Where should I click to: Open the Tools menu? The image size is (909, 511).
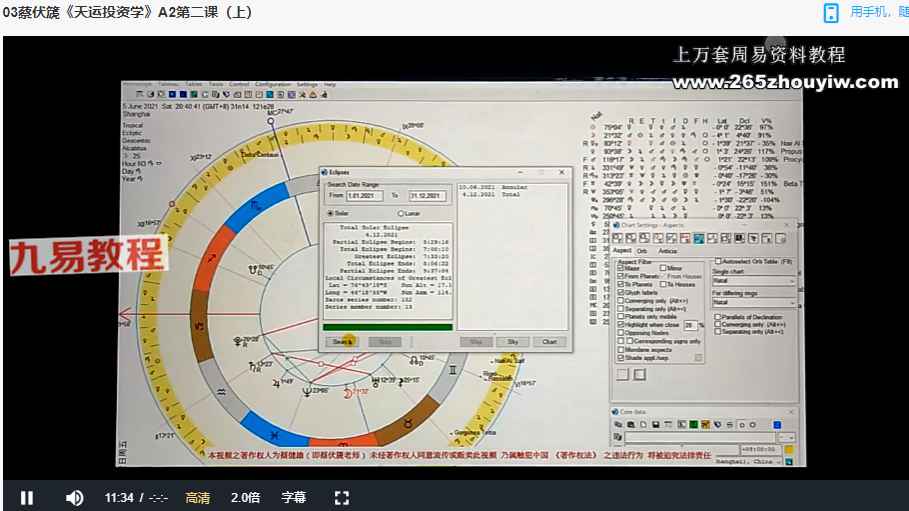click(x=216, y=85)
